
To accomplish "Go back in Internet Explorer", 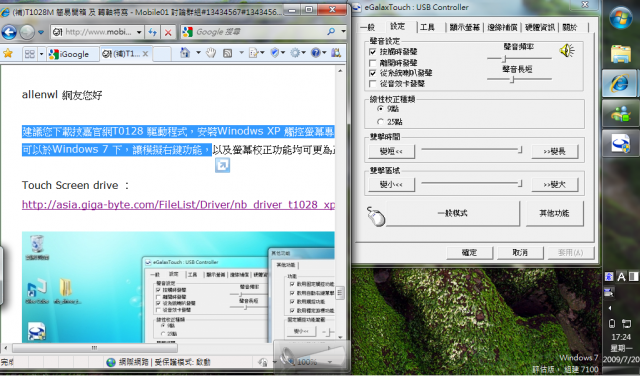I will [9, 32].
